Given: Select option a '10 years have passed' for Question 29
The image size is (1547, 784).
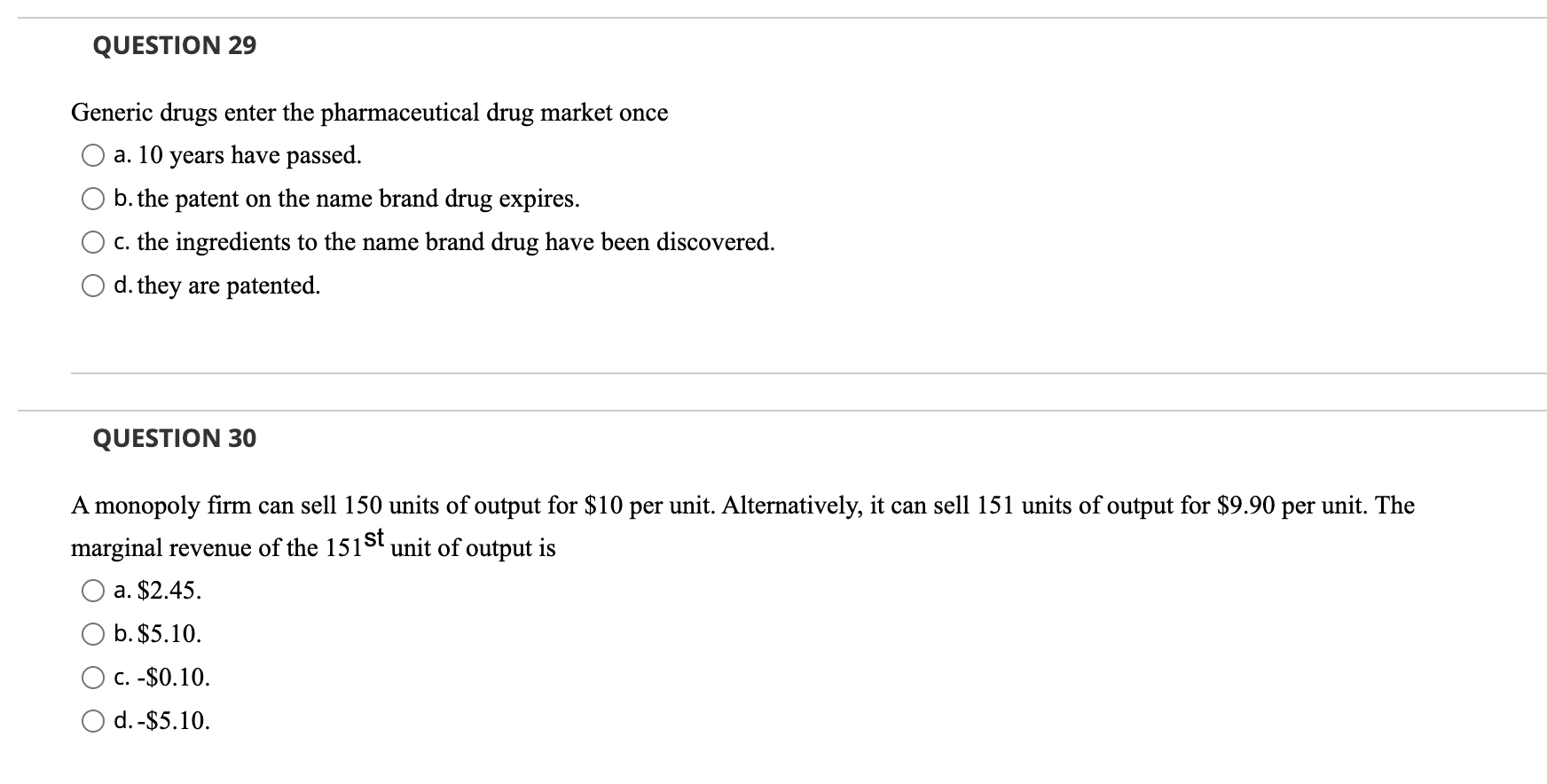Looking at the screenshot, I should pos(92,155).
